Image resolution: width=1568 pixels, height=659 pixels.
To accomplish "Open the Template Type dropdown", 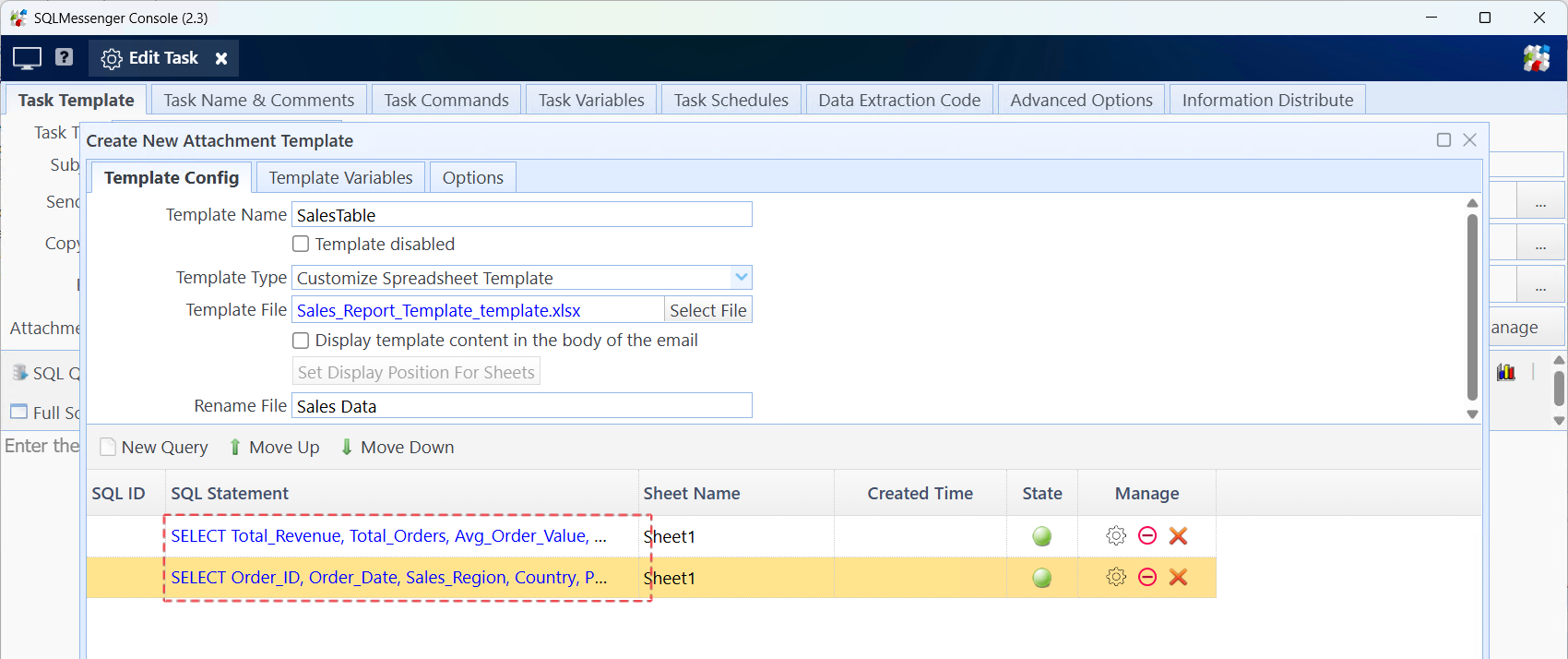I will point(742,277).
